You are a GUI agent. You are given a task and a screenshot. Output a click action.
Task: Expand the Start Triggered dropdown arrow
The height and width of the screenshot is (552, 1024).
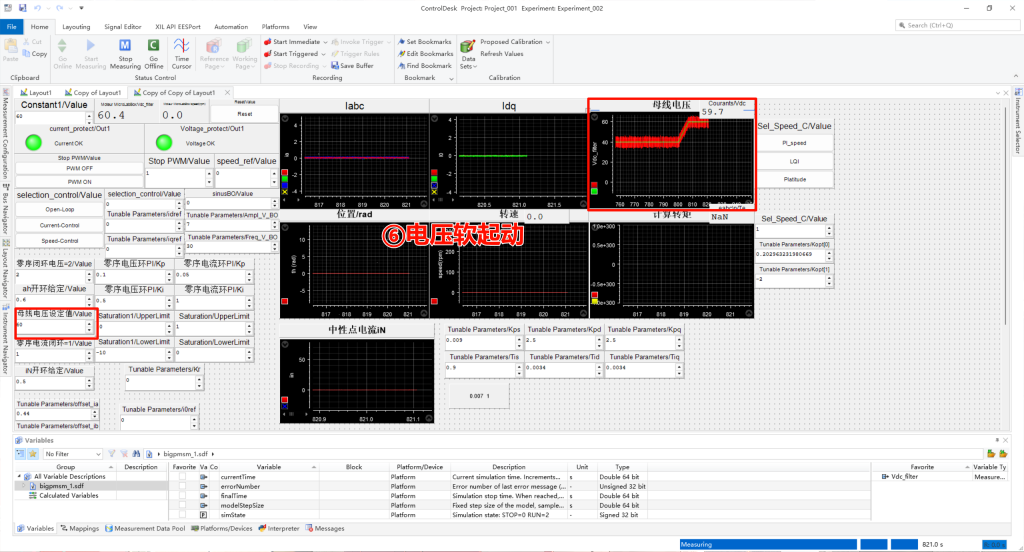click(323, 54)
